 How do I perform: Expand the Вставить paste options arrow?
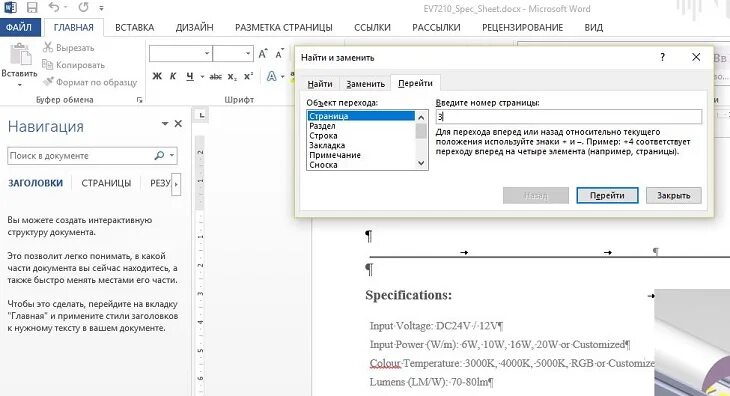tap(20, 85)
